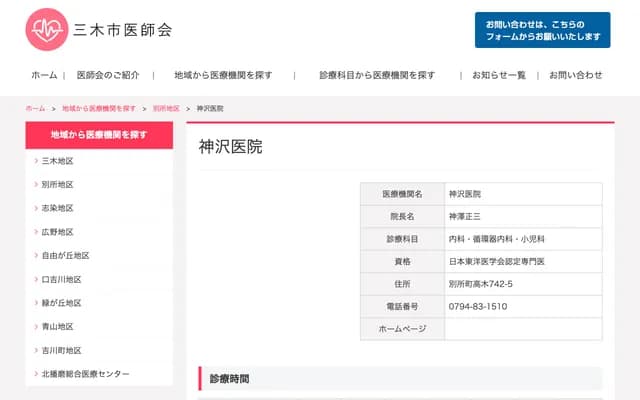The width and height of the screenshot is (640, 400).
Task: Select 三木地区 in the sidebar
Action: tap(58, 161)
